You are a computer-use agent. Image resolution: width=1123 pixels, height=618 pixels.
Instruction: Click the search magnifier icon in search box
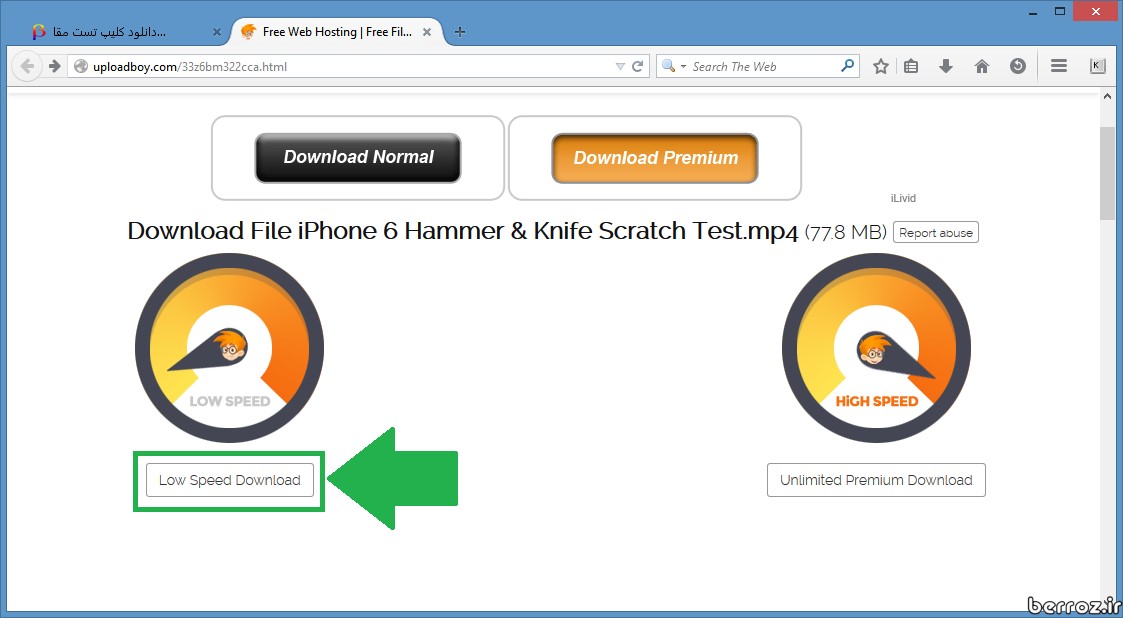[x=848, y=66]
